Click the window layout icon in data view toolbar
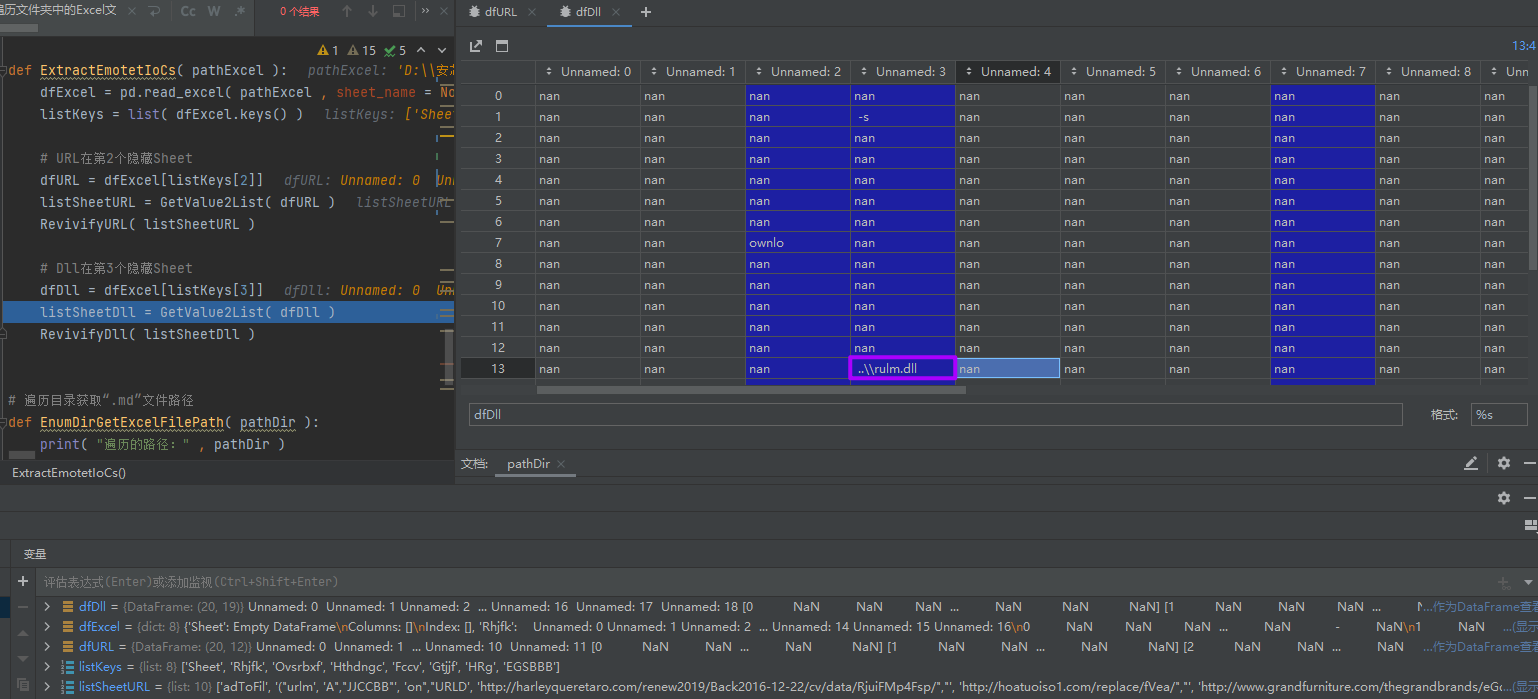 coord(502,46)
